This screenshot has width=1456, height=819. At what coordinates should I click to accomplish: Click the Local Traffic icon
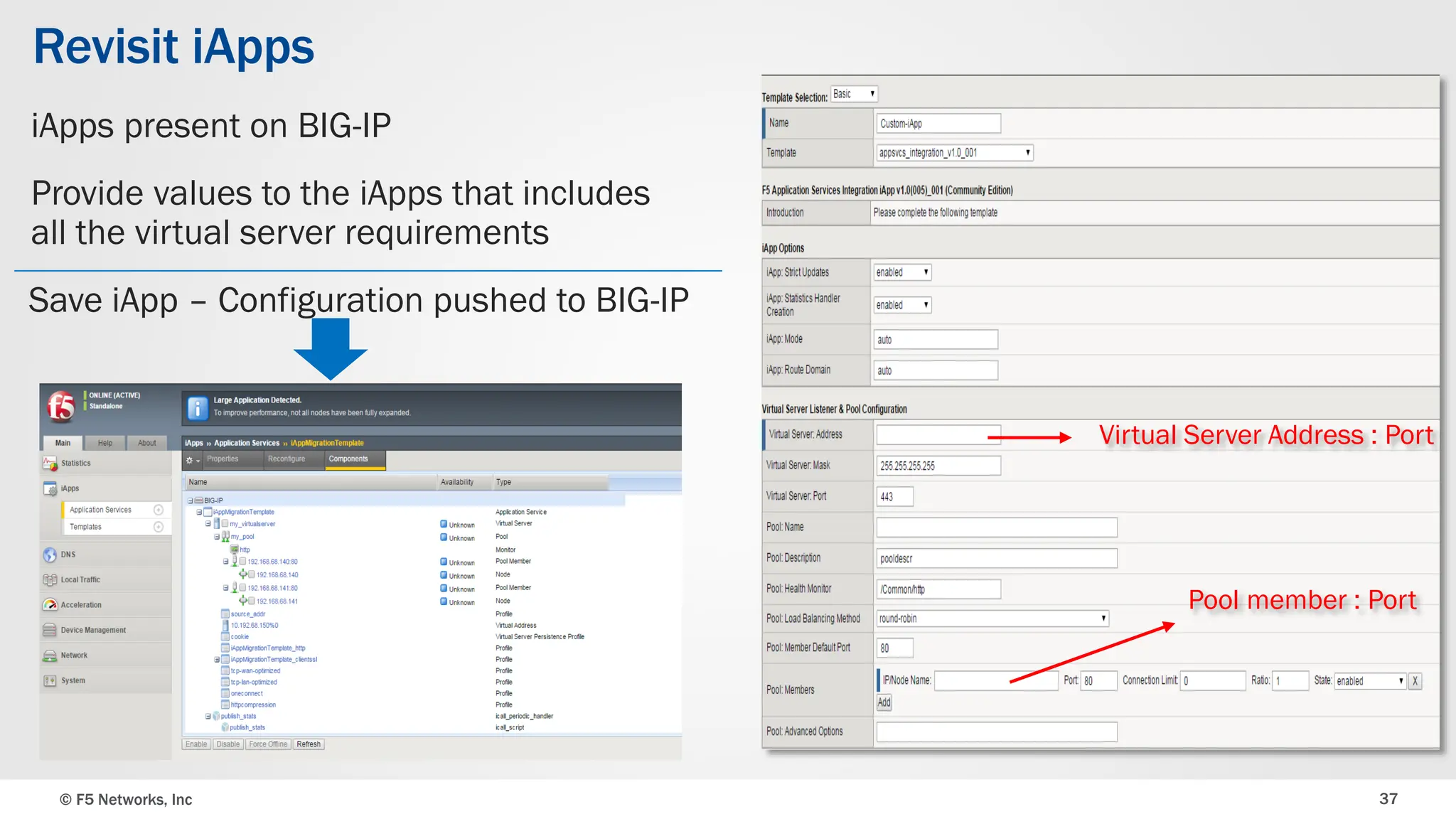click(x=50, y=579)
